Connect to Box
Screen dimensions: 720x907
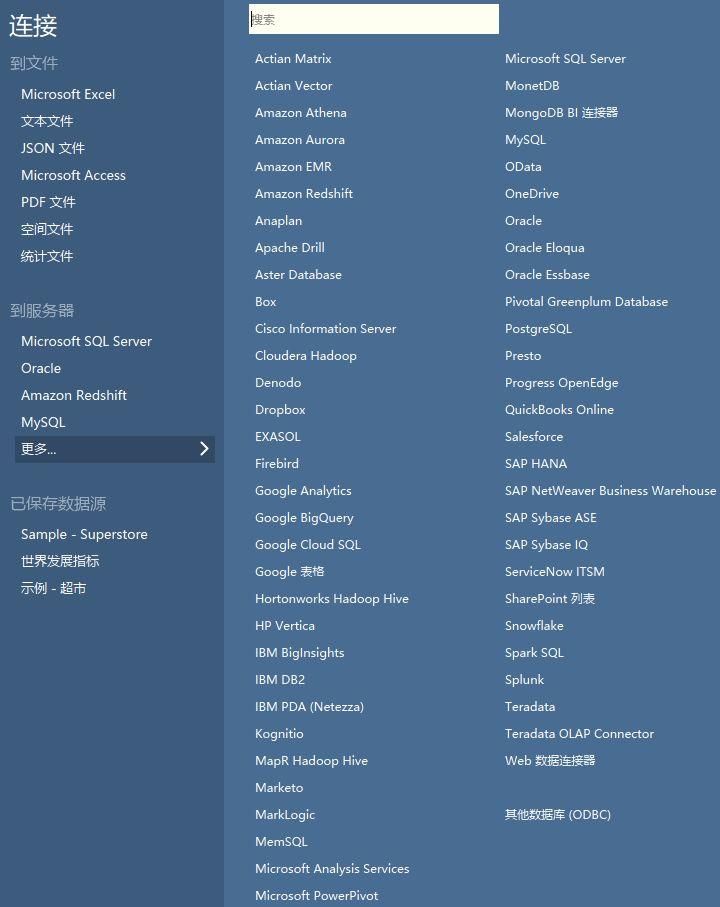click(265, 301)
